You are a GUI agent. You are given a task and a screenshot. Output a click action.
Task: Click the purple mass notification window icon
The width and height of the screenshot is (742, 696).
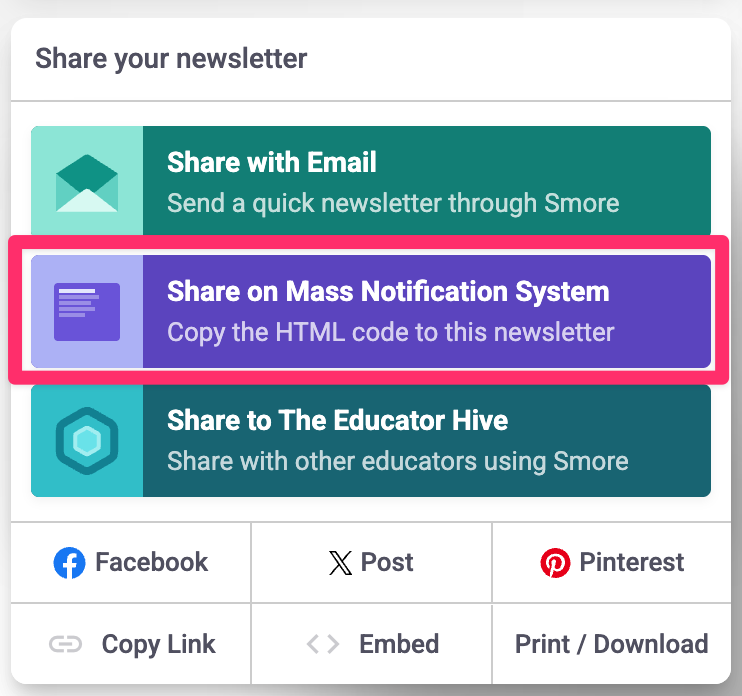(x=87, y=311)
